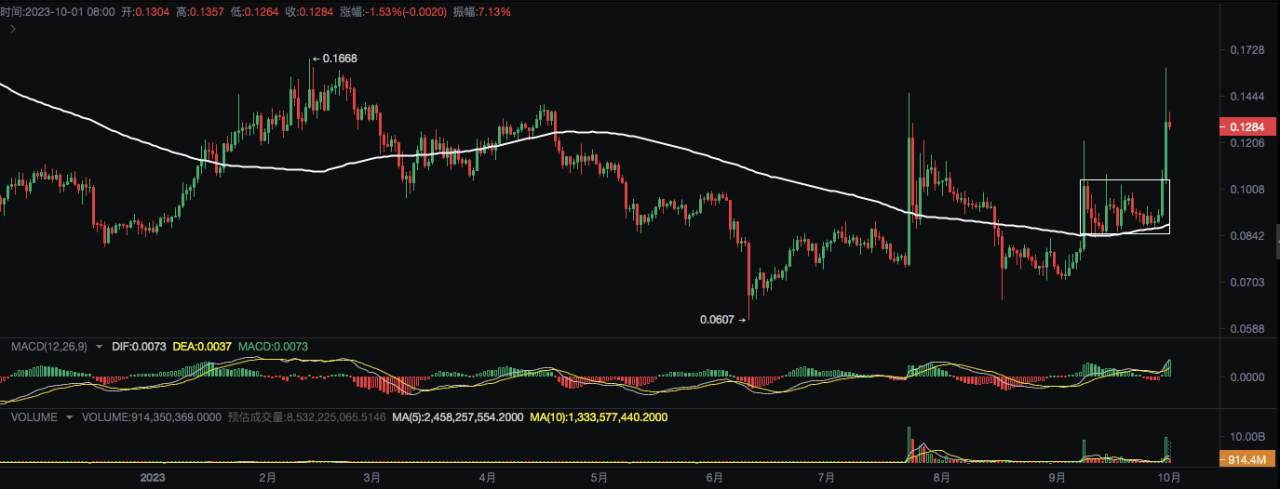This screenshot has width=1280, height=489.
Task: Click the 开:0.1304 open price
Action: coord(145,12)
